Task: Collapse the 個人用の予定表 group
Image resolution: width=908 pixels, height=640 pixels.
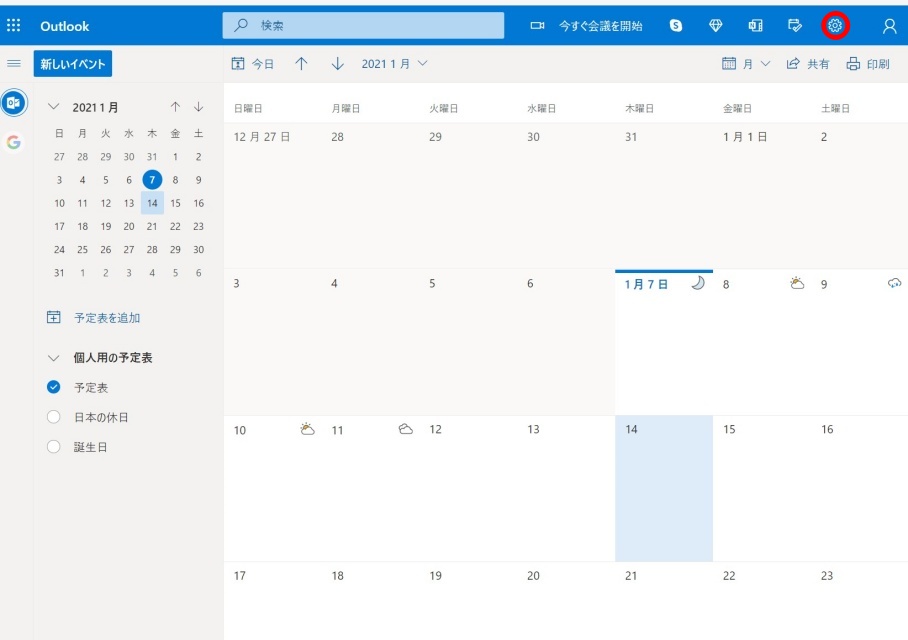Action: [53, 358]
